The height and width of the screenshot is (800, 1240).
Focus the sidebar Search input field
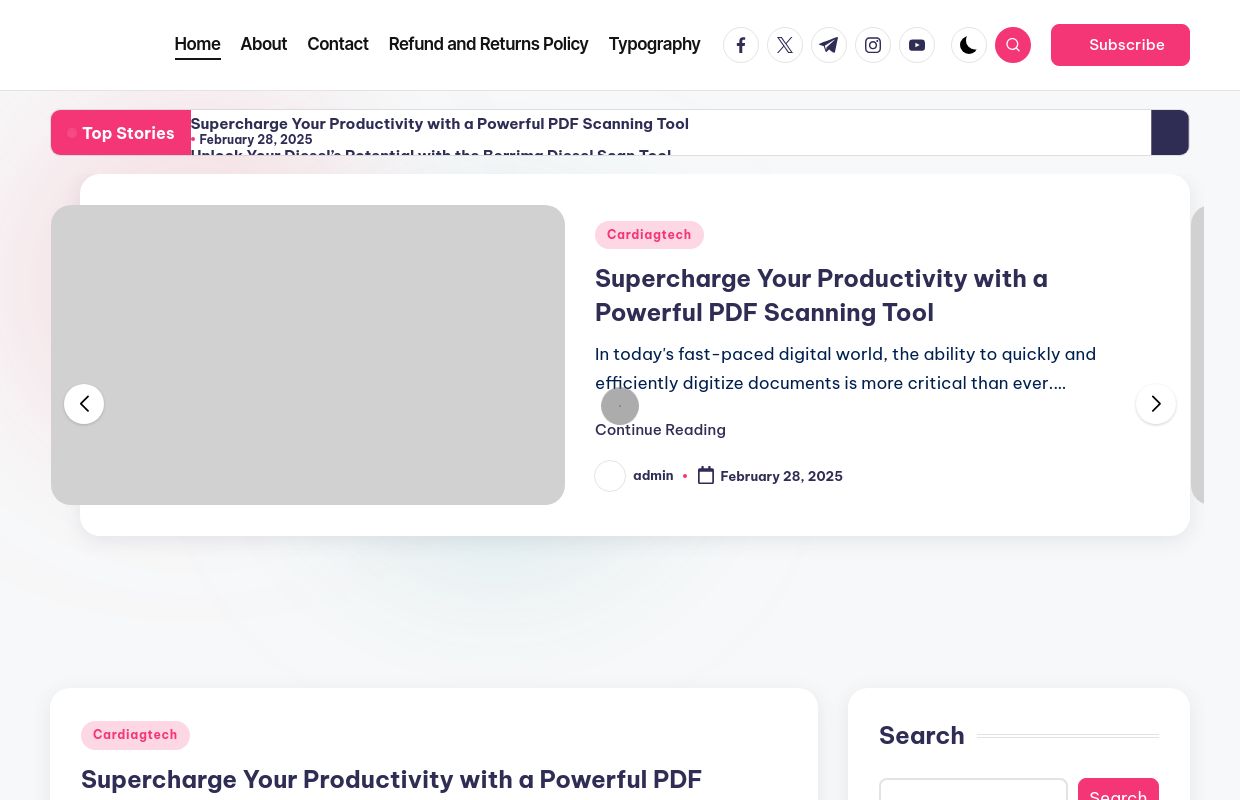(x=973, y=790)
